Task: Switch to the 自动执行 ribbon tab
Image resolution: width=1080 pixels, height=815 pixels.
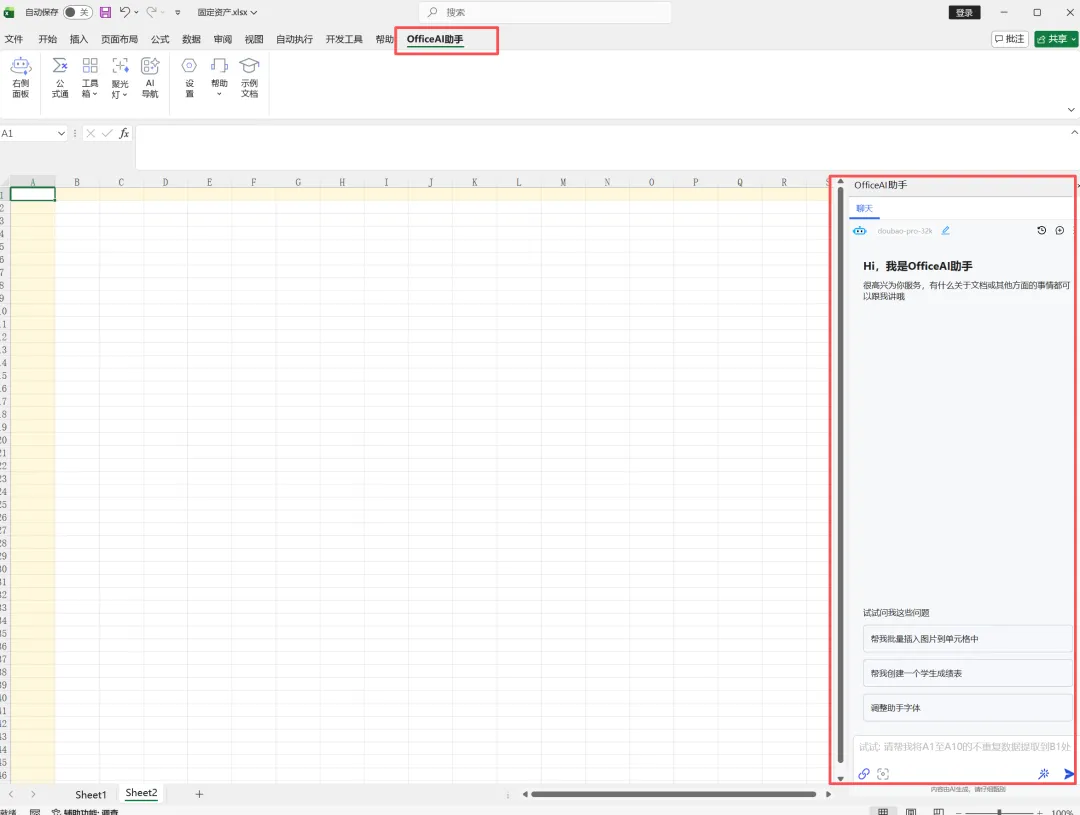Action: [294, 39]
